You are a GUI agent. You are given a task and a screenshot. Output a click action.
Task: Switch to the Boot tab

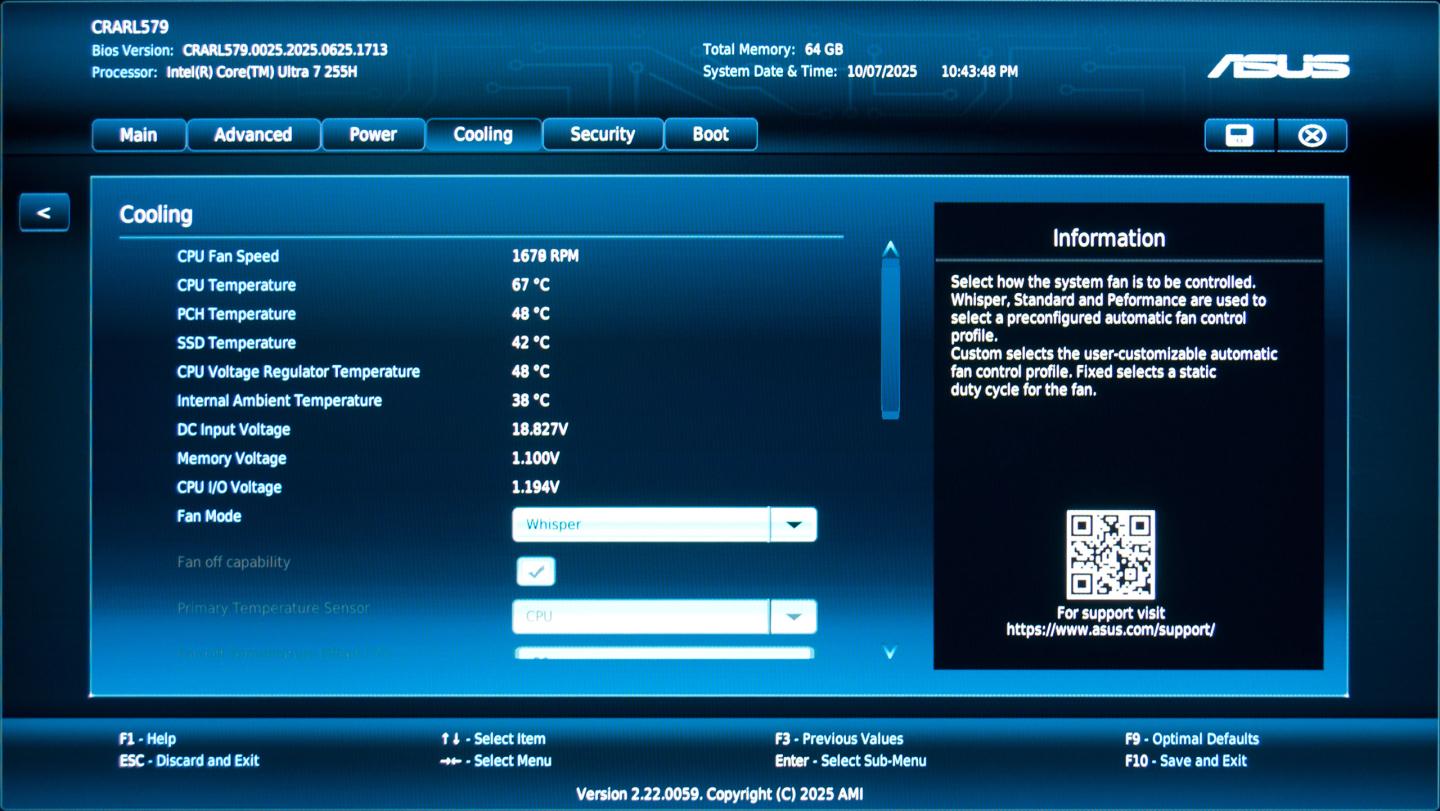[711, 135]
